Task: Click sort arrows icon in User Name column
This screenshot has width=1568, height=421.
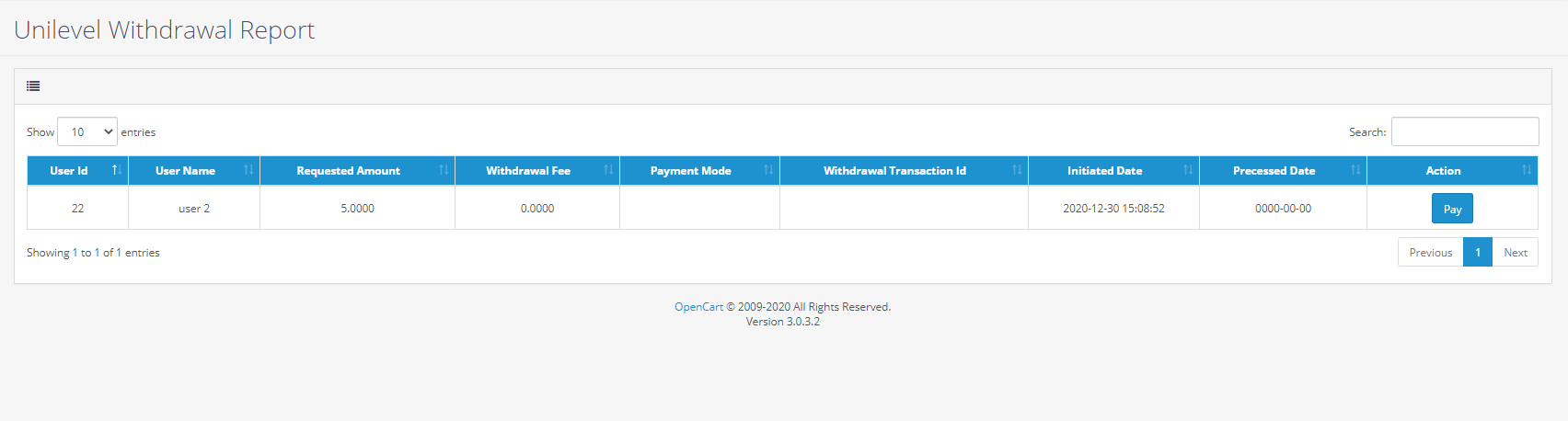Action: (248, 170)
